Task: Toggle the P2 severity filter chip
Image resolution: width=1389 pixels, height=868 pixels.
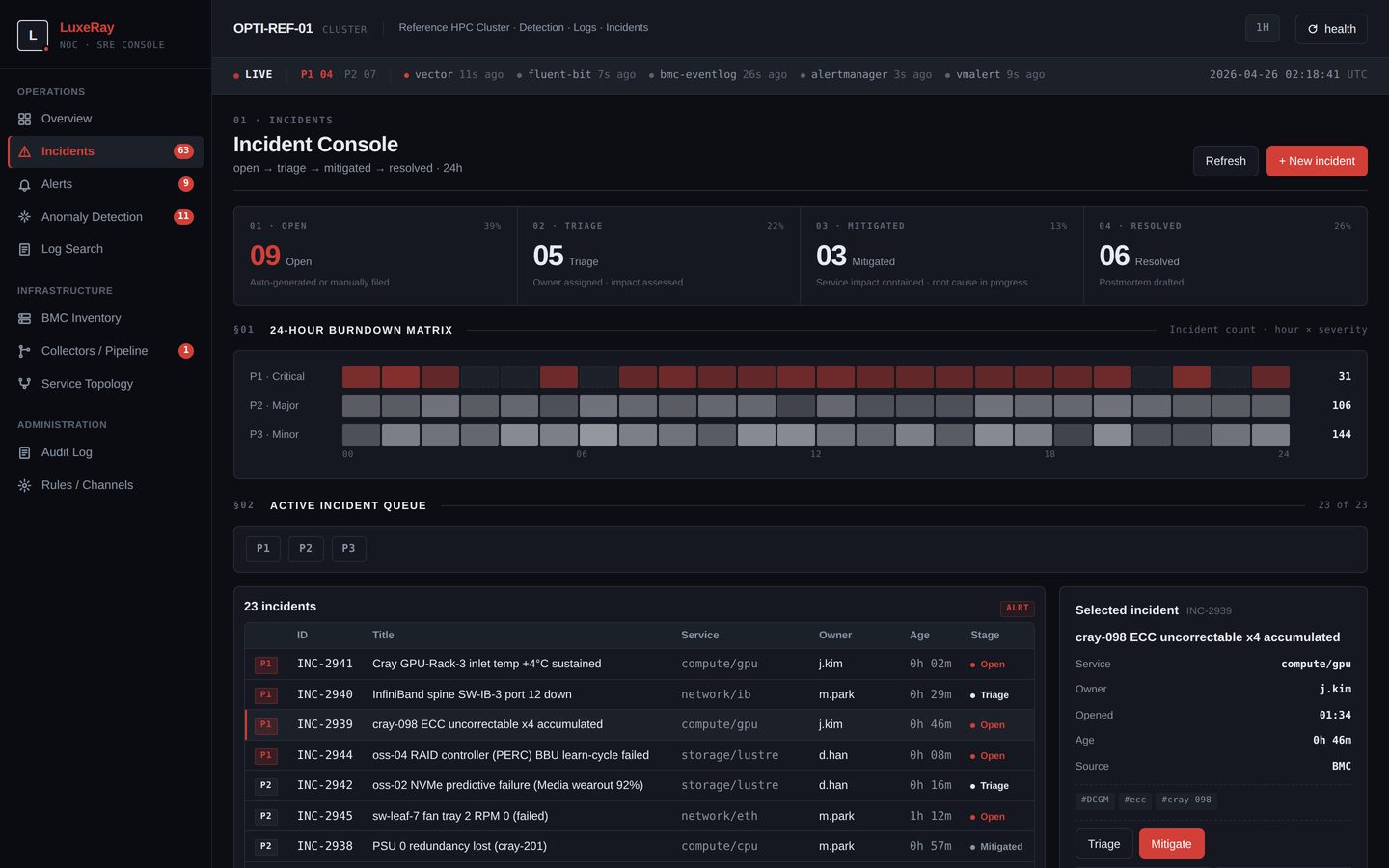Action: click(306, 549)
